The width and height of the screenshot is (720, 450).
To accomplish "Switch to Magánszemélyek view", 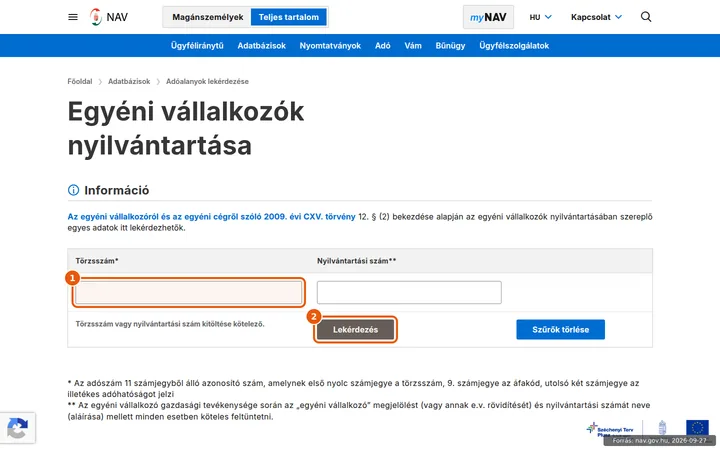I will pyautogui.click(x=208, y=17).
